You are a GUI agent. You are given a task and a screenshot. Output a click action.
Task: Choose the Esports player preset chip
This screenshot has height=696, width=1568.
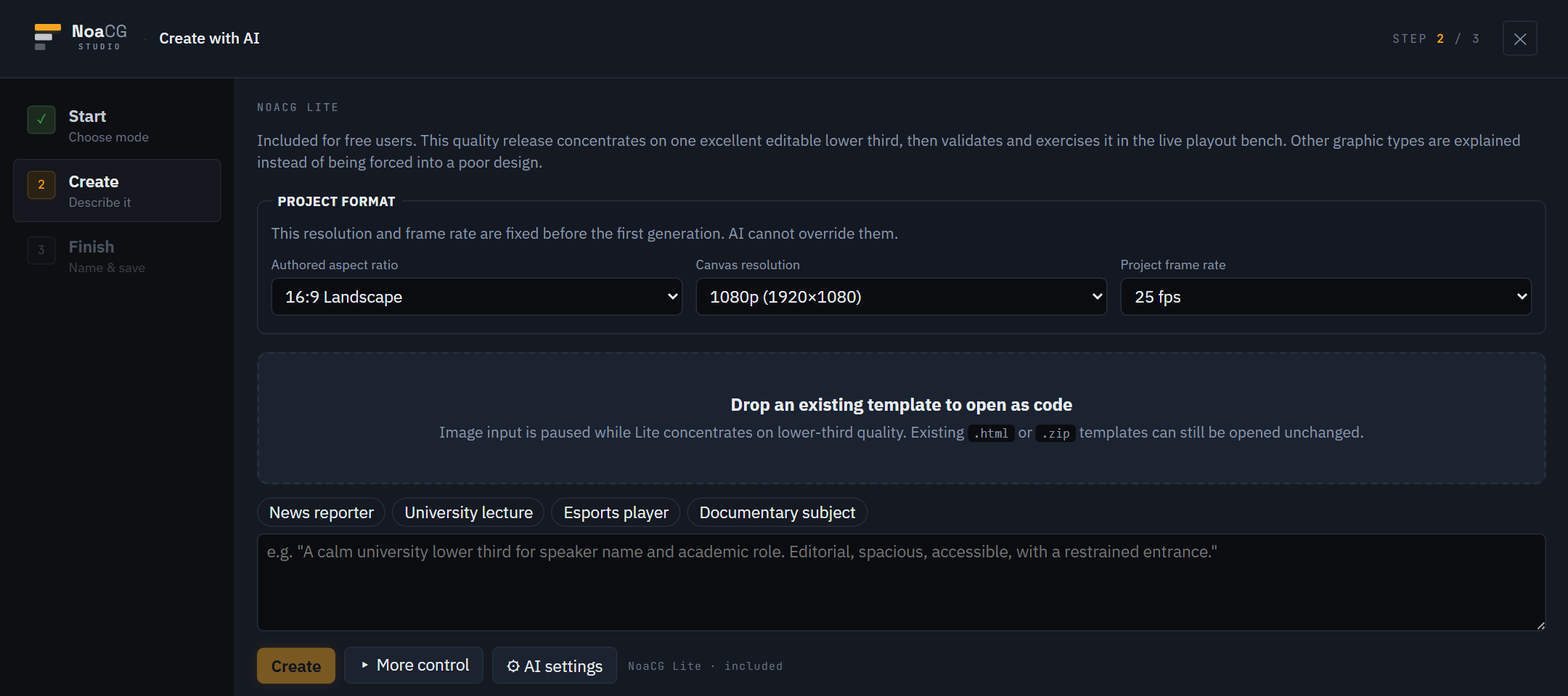click(x=616, y=512)
